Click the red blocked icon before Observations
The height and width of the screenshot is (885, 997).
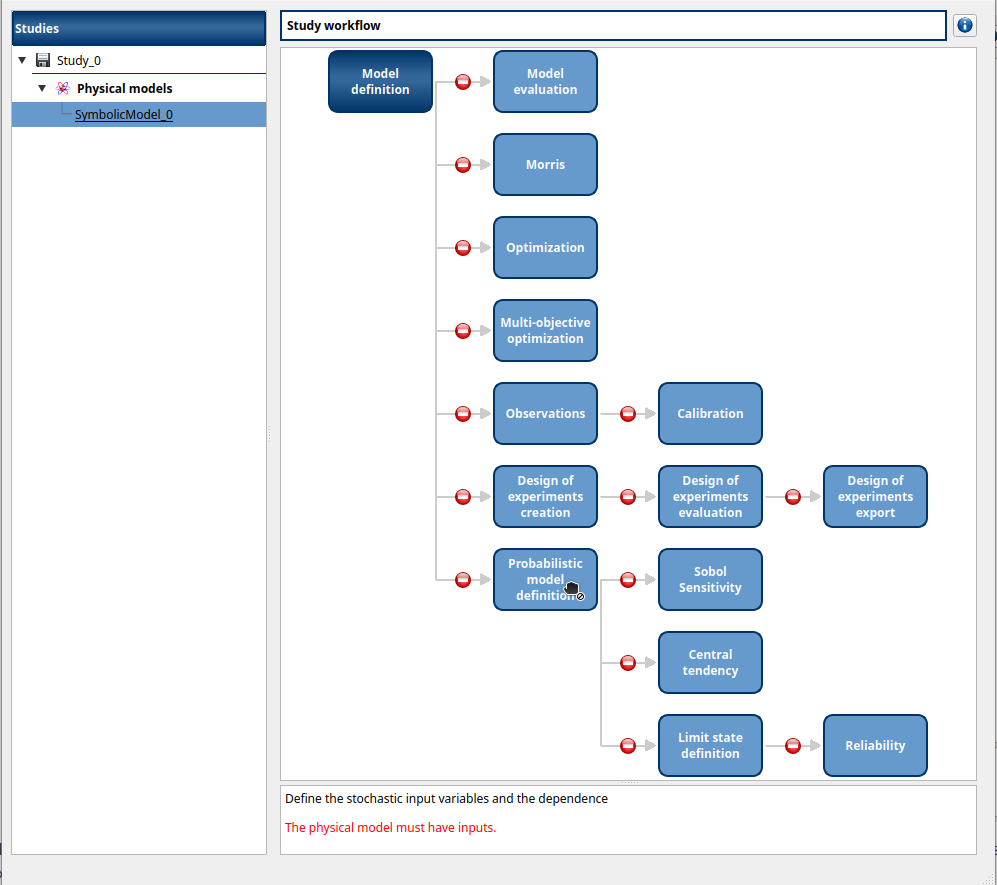click(x=463, y=414)
